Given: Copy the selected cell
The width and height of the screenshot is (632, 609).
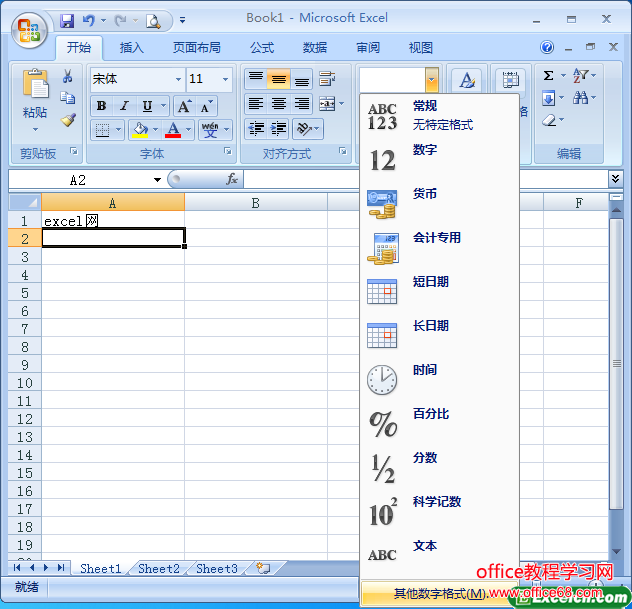Looking at the screenshot, I should [67, 98].
